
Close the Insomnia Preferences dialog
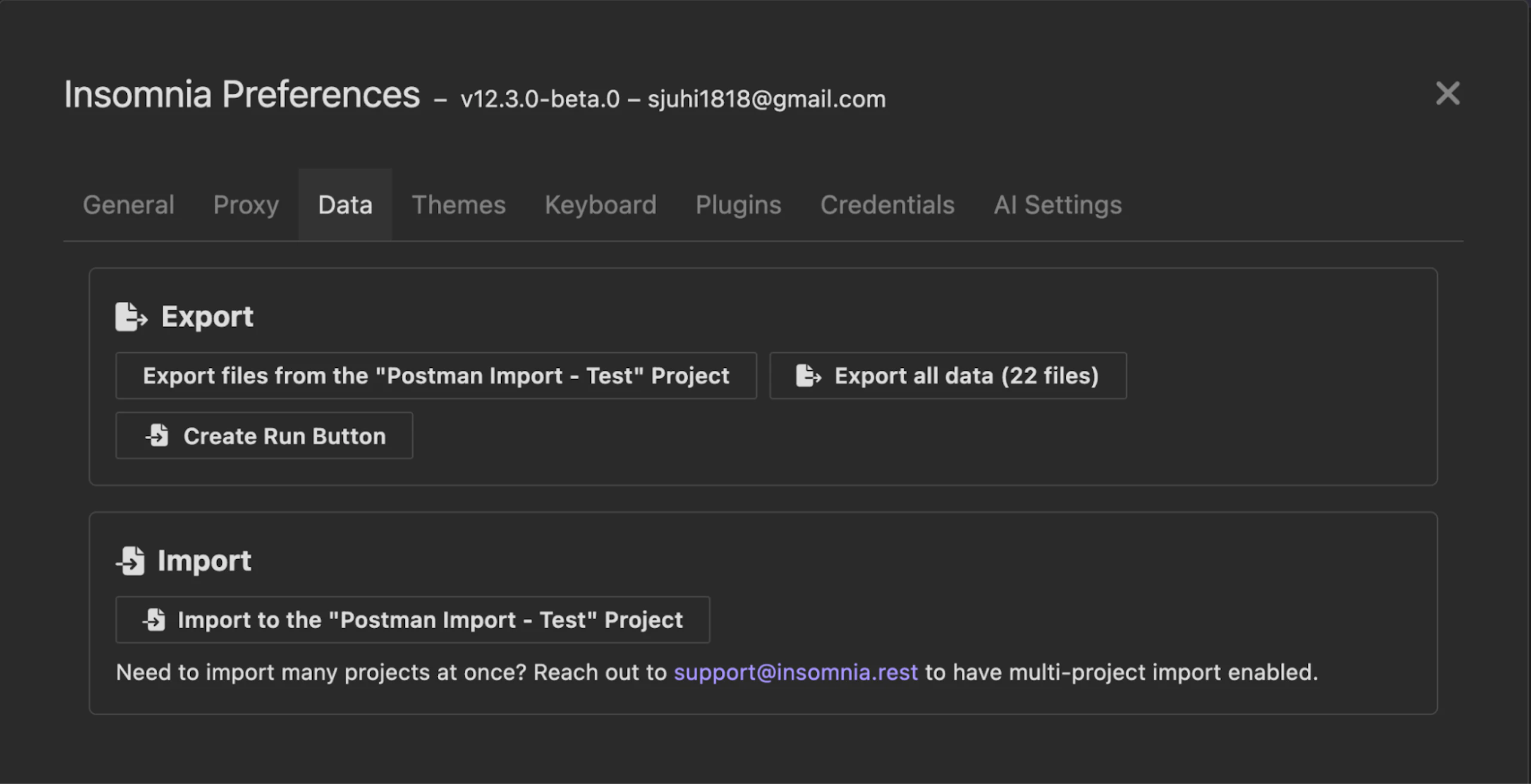[x=1447, y=94]
